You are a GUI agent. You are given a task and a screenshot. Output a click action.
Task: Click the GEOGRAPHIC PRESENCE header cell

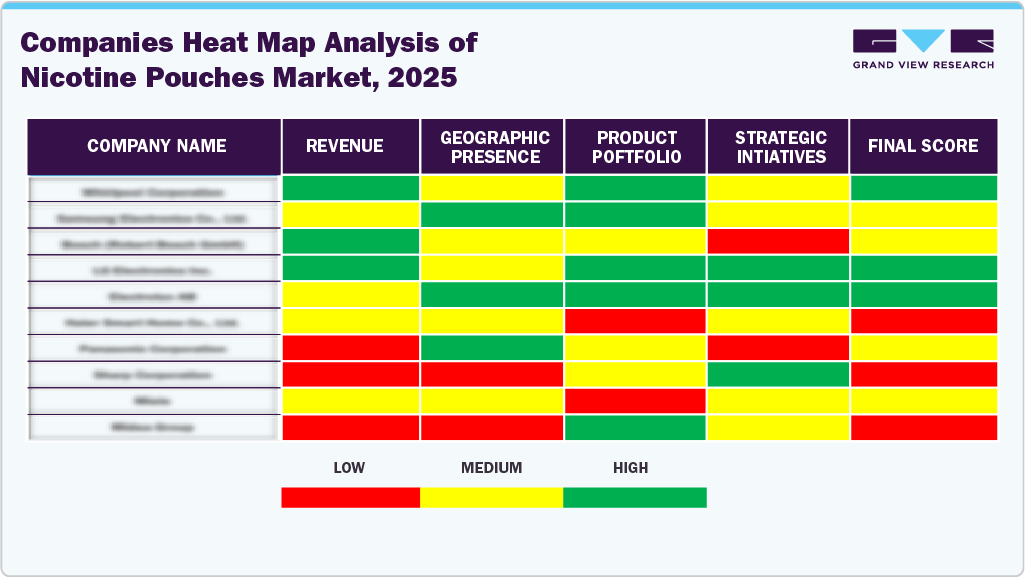[493, 146]
